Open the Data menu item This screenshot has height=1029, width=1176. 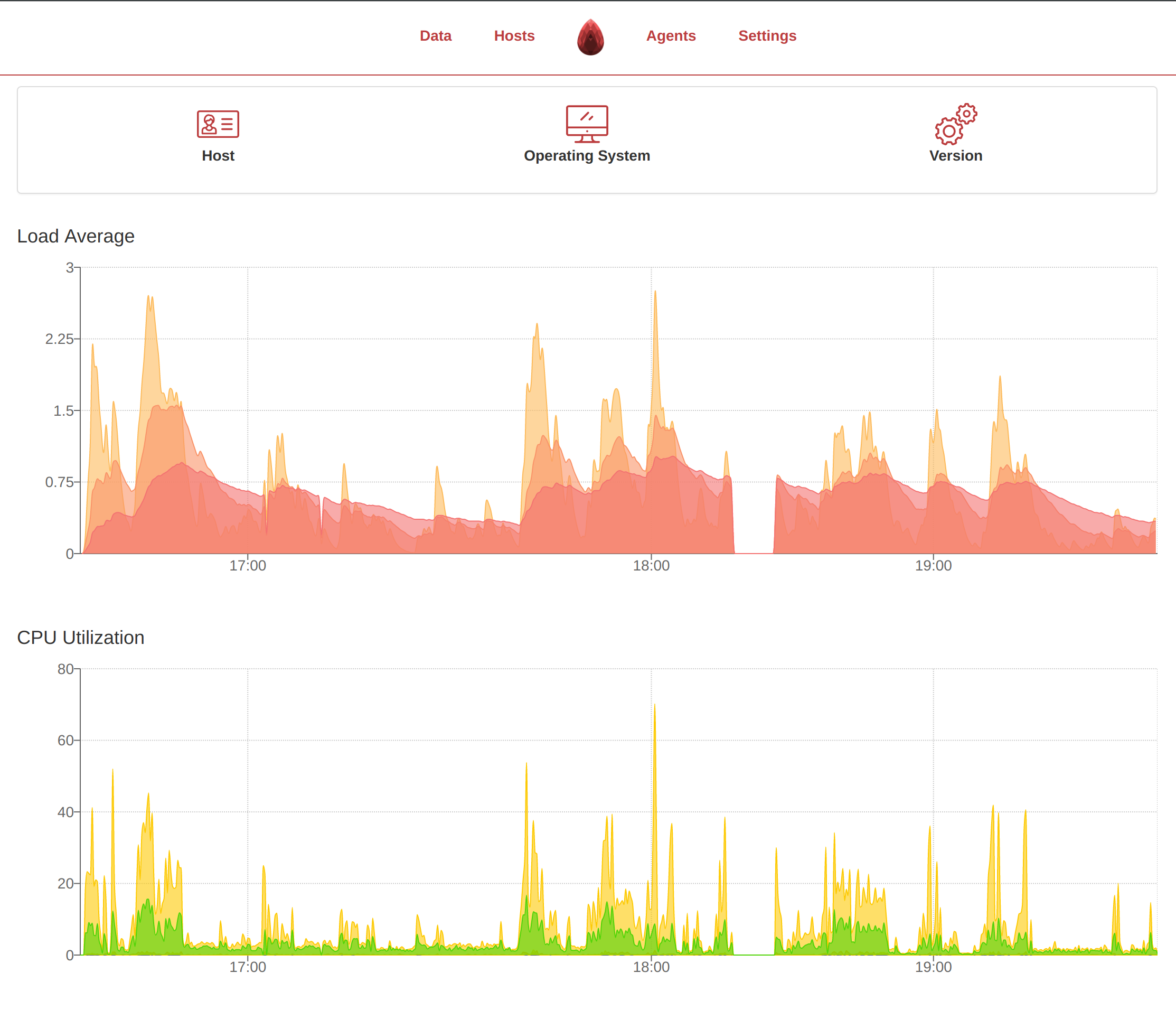(435, 35)
